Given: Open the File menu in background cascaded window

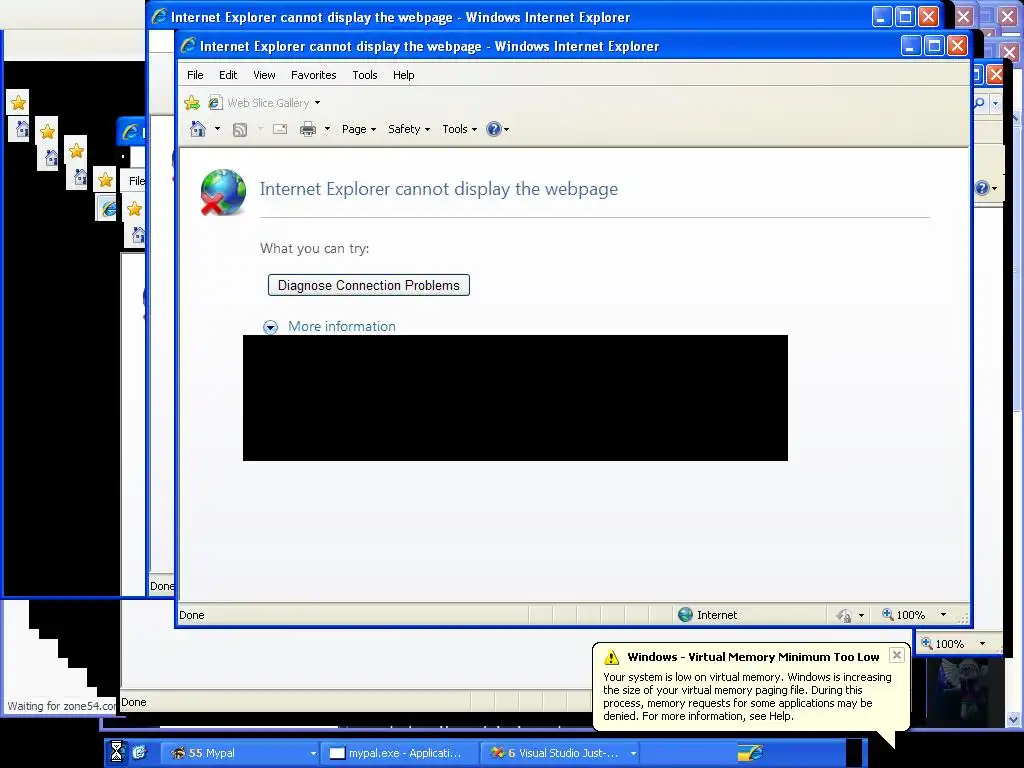Looking at the screenshot, I should click(136, 181).
